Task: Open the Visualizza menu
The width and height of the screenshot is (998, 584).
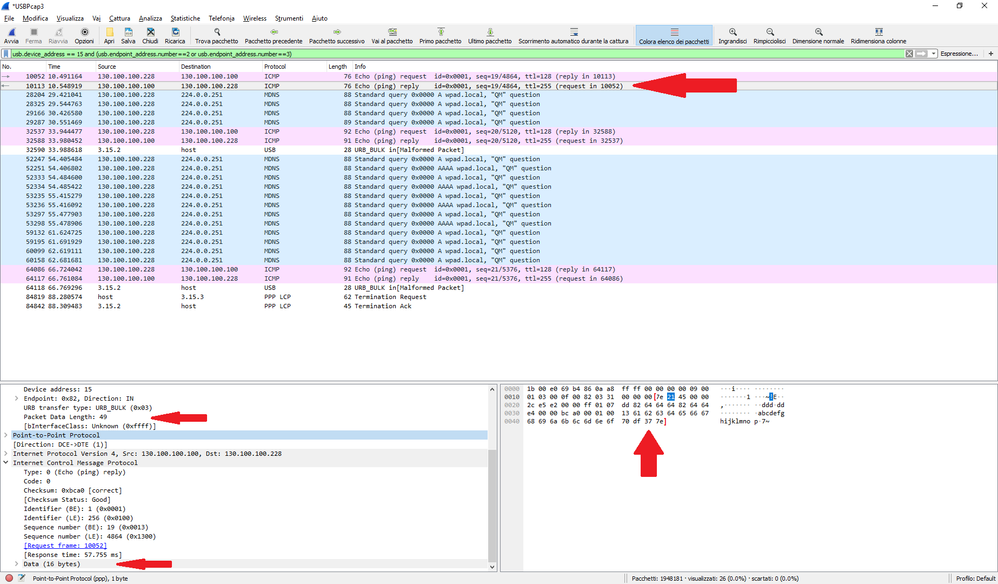Action: 70,18
